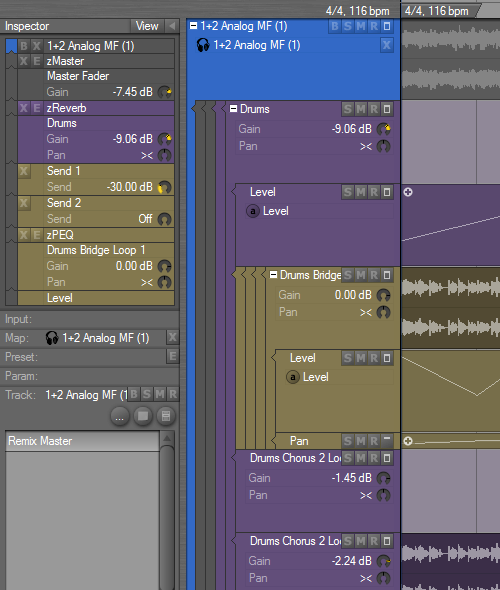Toggle record arm on 1+2 Analog MF header
The width and height of the screenshot is (500, 590).
coord(374,26)
